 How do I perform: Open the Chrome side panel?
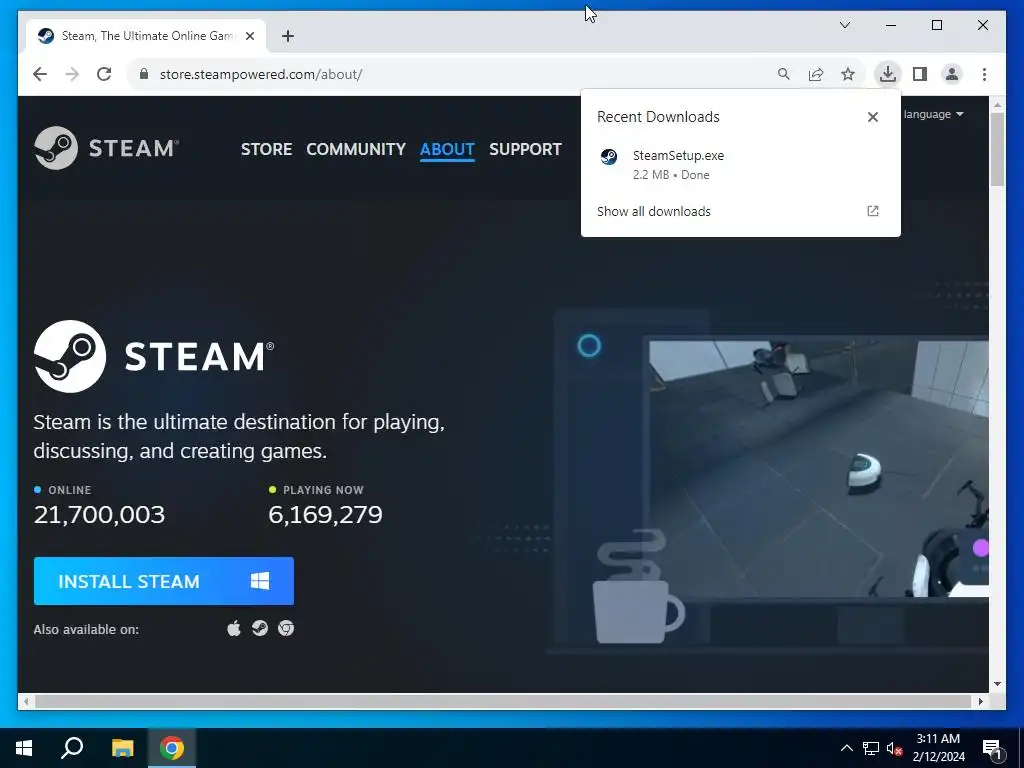(920, 74)
